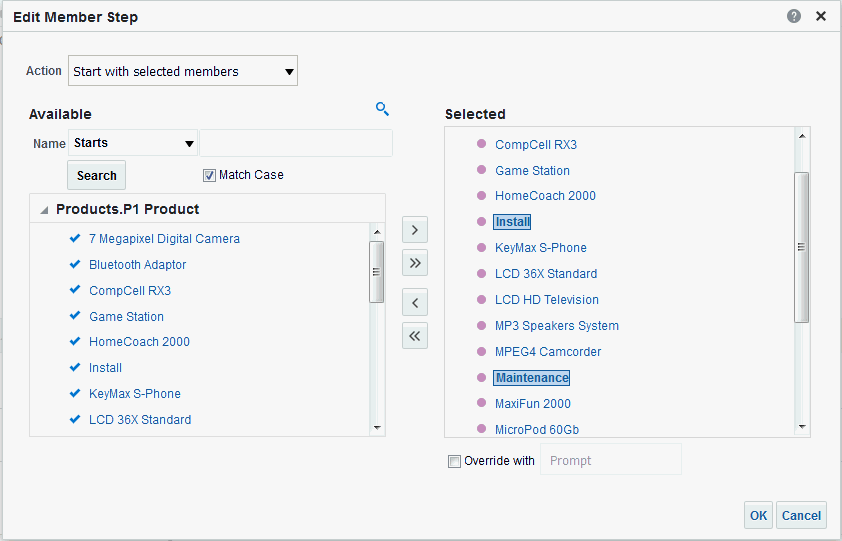Image resolution: width=842 pixels, height=541 pixels.
Task: Toggle the Match Case checkbox
Action: (x=209, y=175)
